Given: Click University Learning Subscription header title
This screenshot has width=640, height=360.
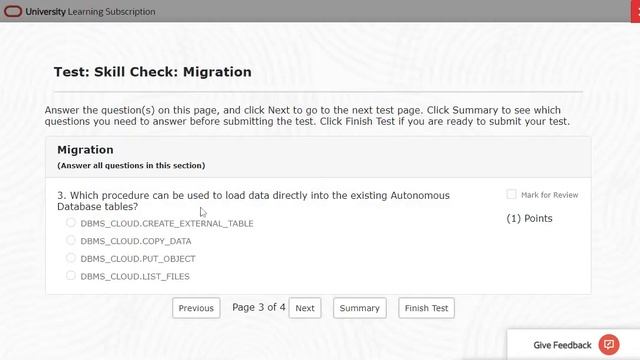Looking at the screenshot, I should pos(90,12).
